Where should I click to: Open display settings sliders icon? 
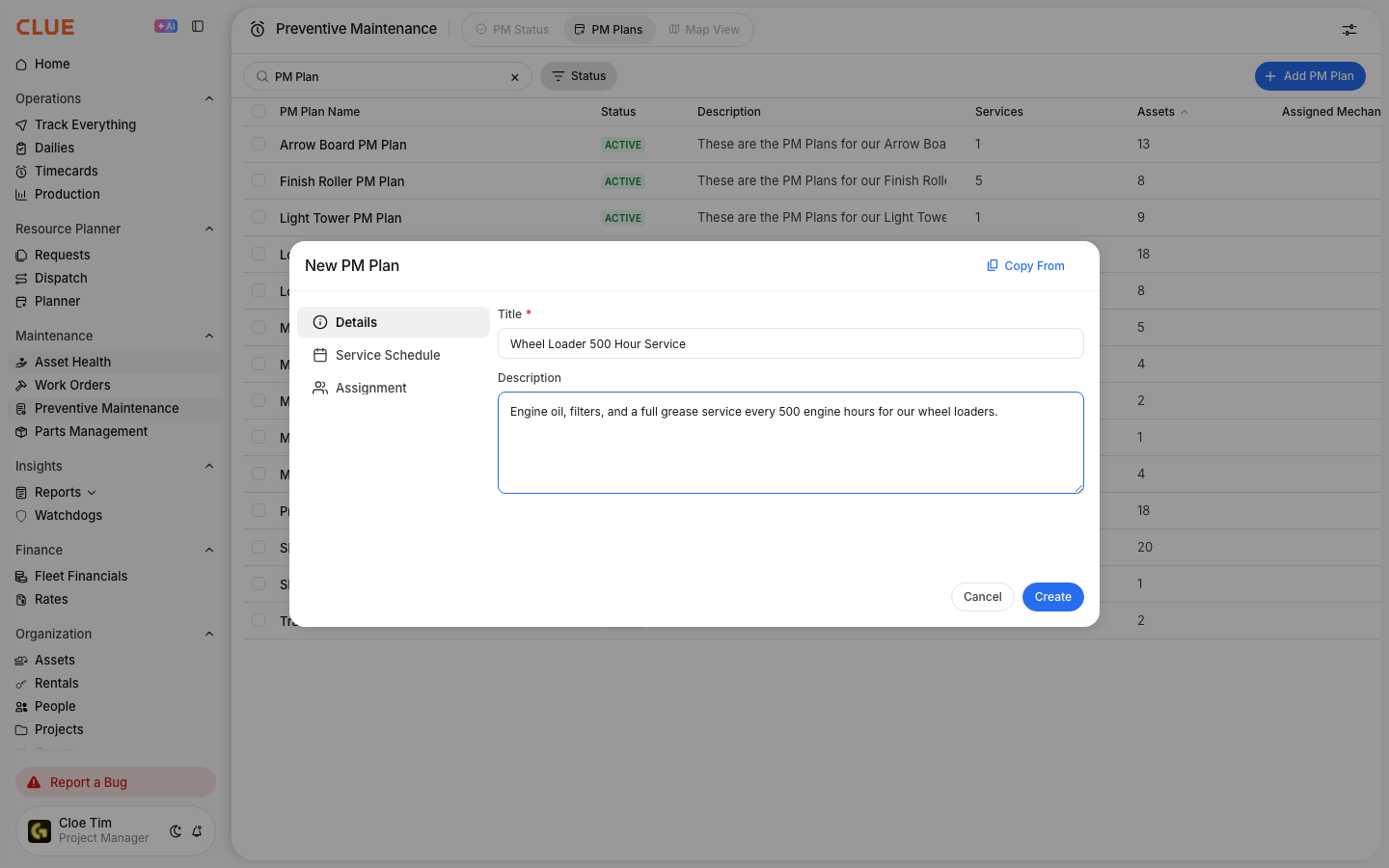(1349, 30)
